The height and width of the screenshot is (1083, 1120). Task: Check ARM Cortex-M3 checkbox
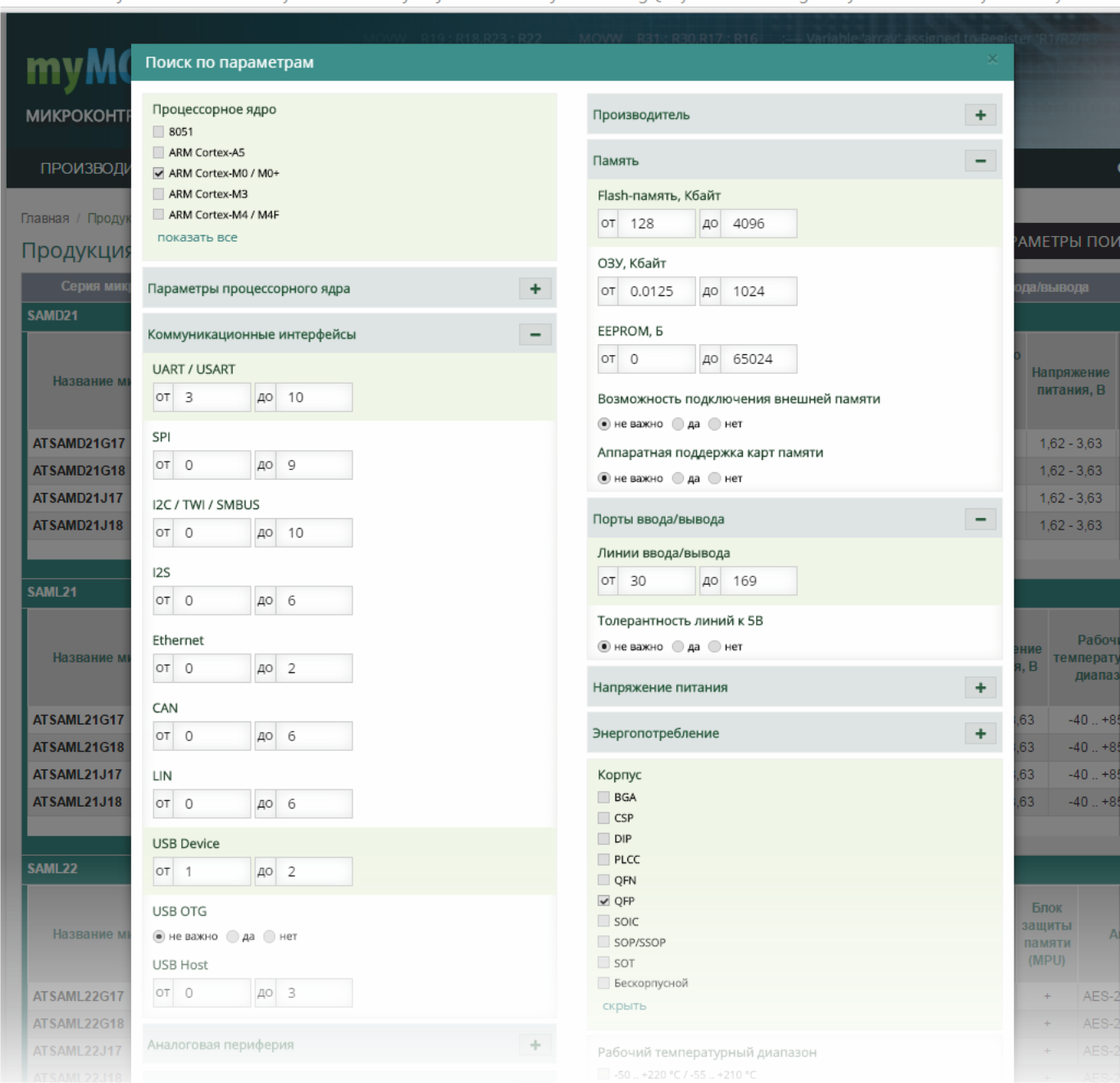tap(158, 193)
